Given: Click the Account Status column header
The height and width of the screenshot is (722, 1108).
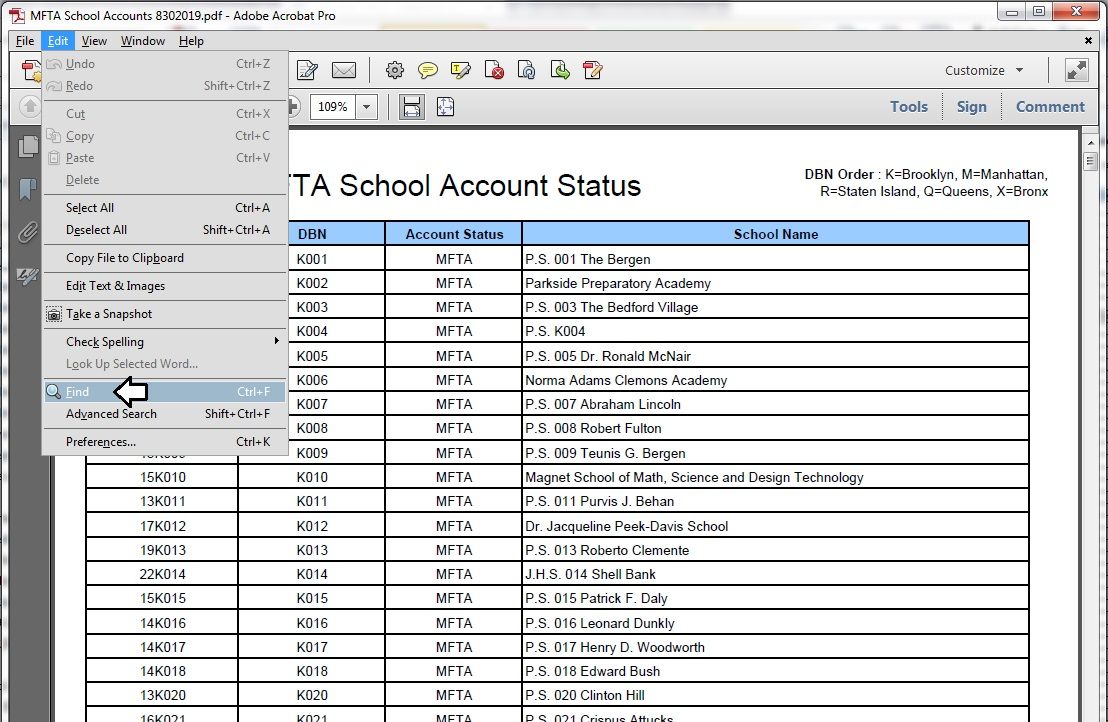Looking at the screenshot, I should coord(454,234).
